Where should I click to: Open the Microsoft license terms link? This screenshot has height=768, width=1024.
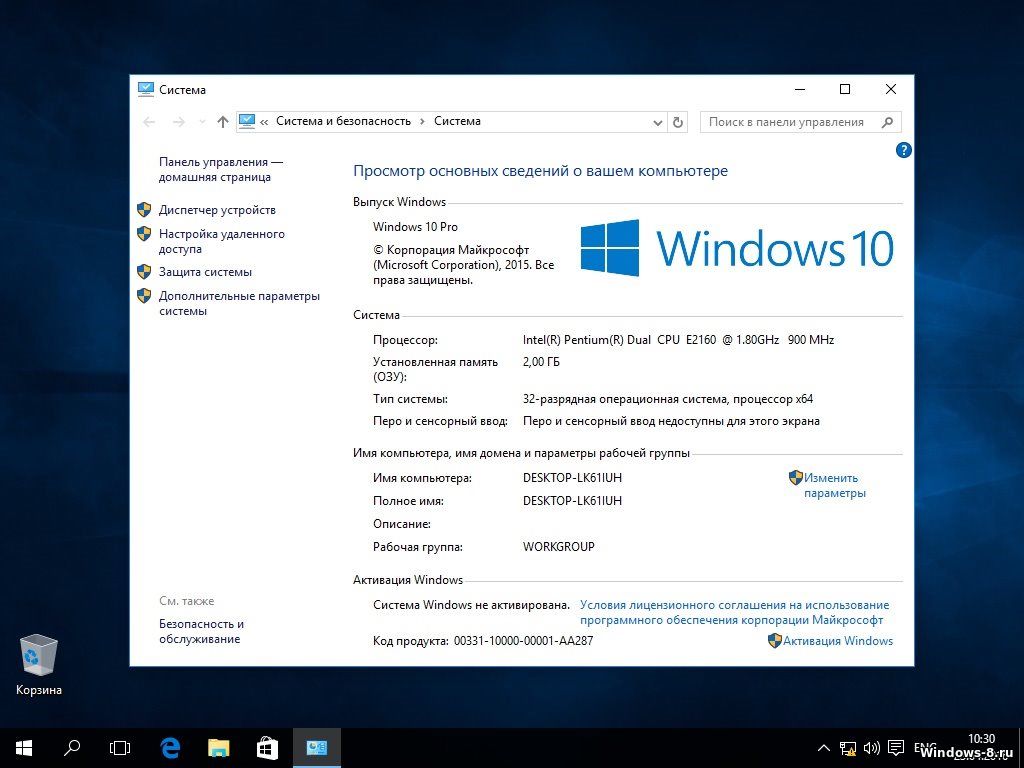(x=734, y=613)
